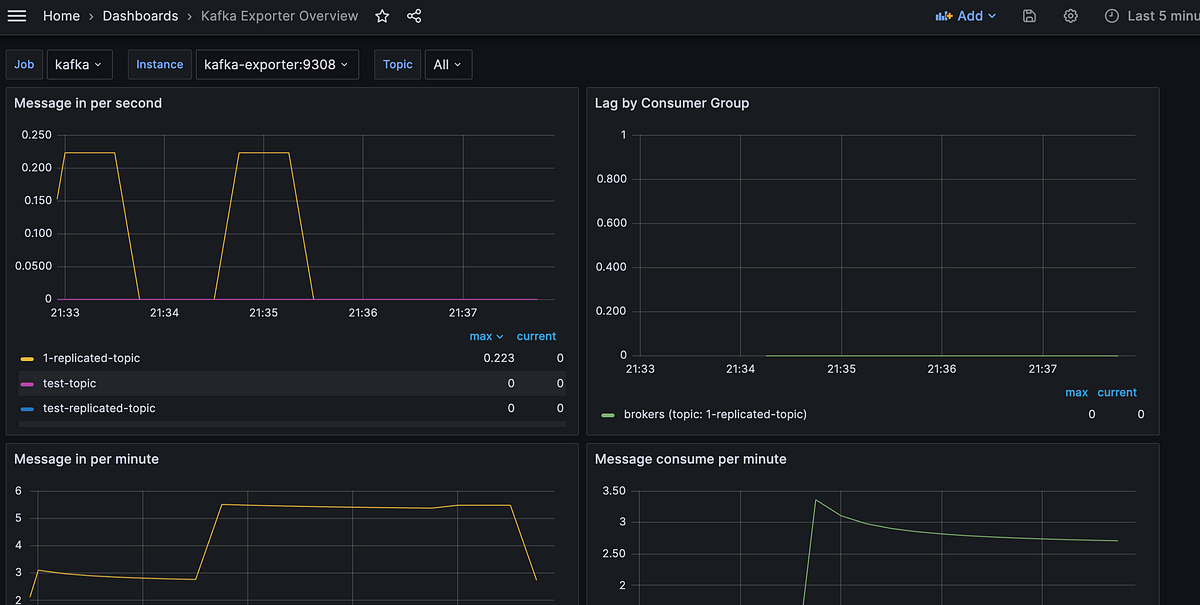Viewport: 1200px width, 605px height.
Task: Open the Job variable dropdown showing kafka
Action: (79, 64)
